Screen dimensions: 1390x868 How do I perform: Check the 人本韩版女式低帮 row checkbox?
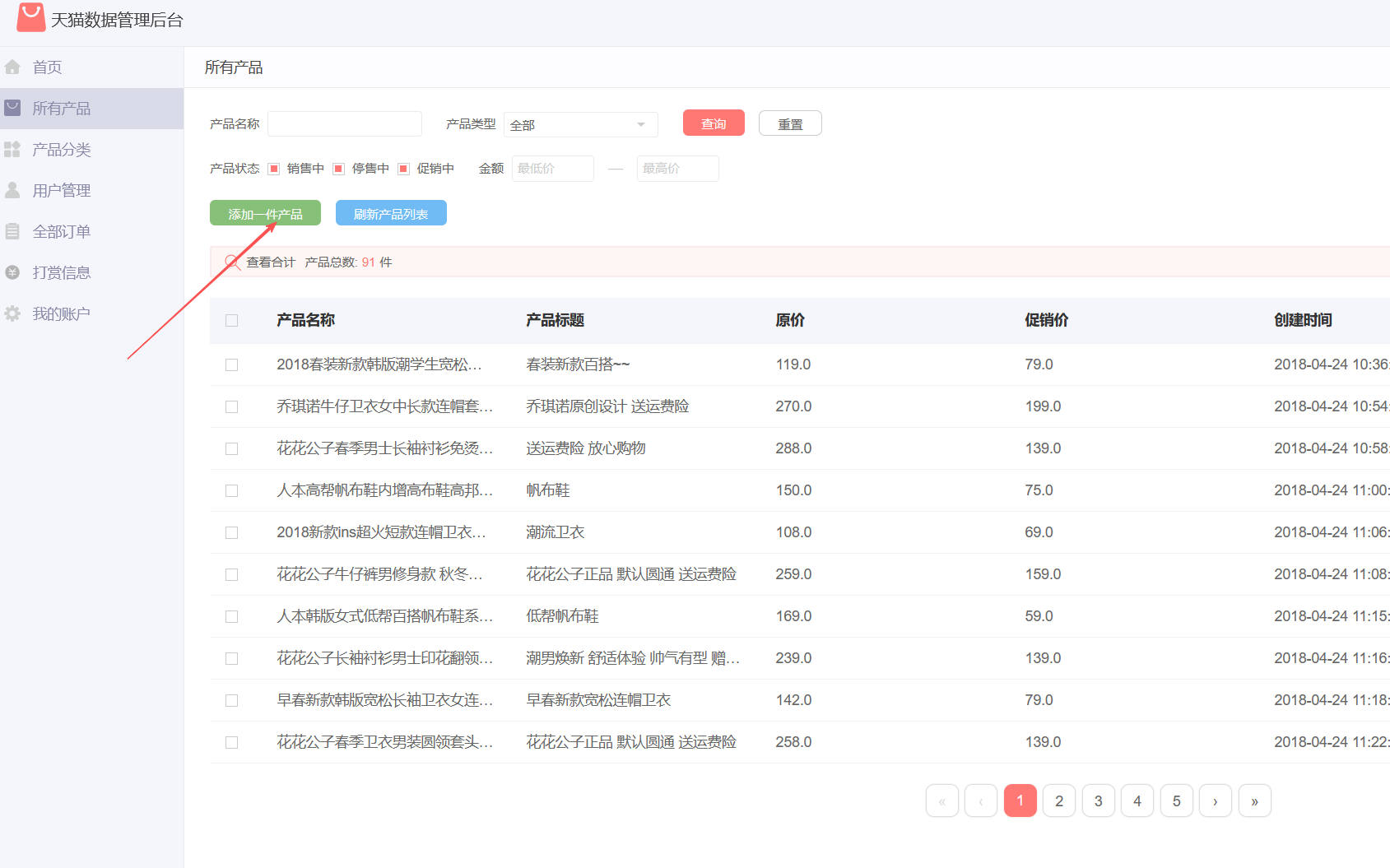pyautogui.click(x=232, y=616)
